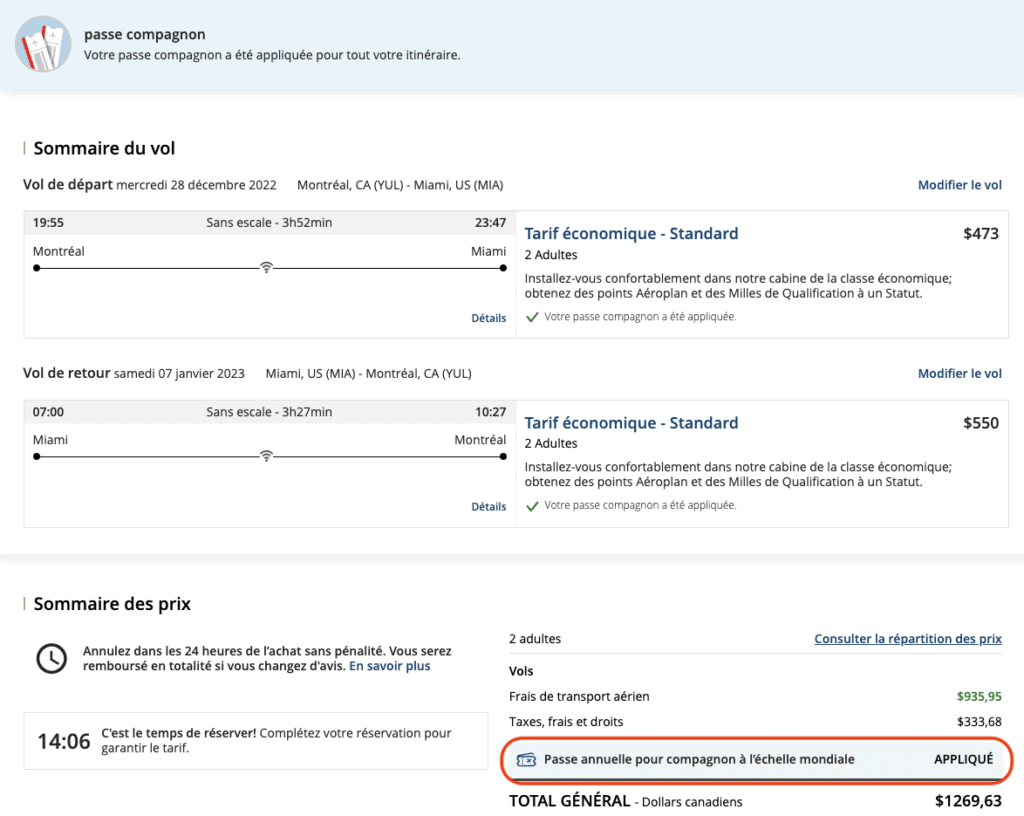
Task: Click the clock icon beside cancellation notice
Action: 52,657
